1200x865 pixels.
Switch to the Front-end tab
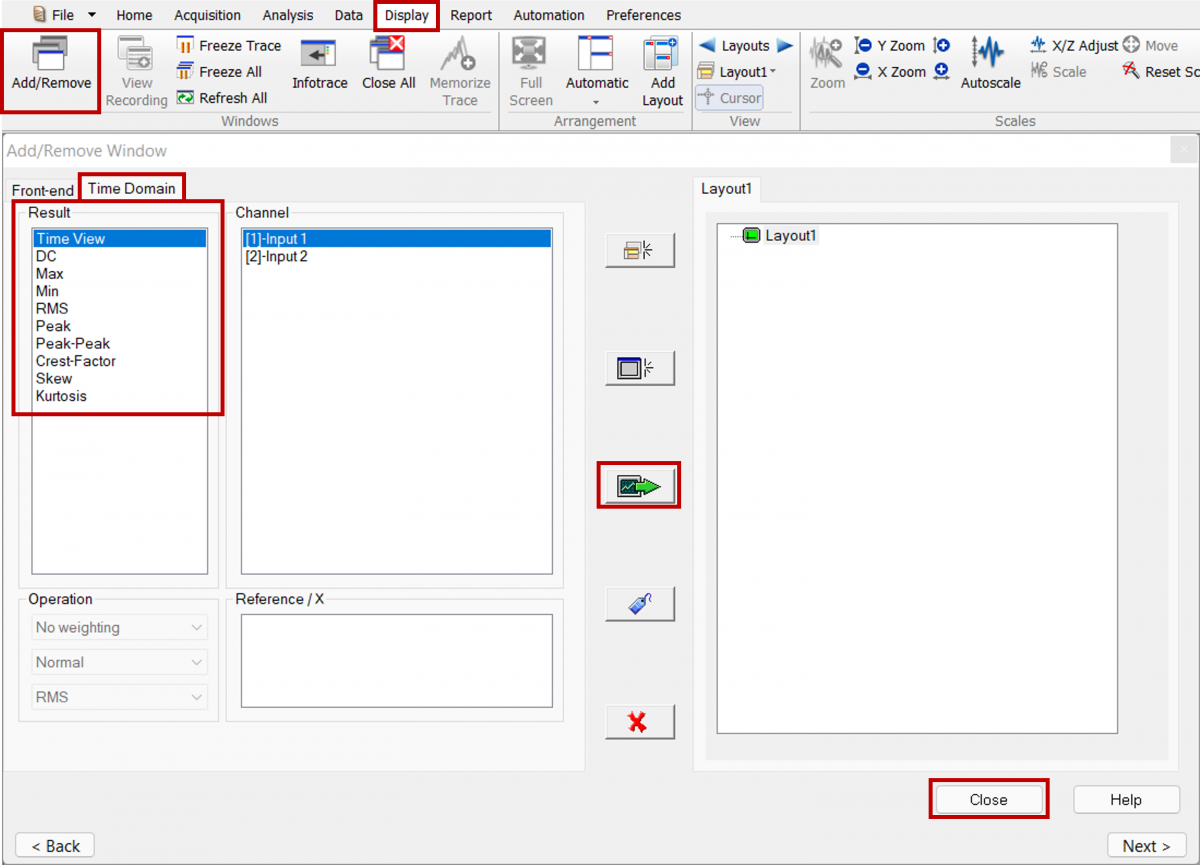[43, 190]
